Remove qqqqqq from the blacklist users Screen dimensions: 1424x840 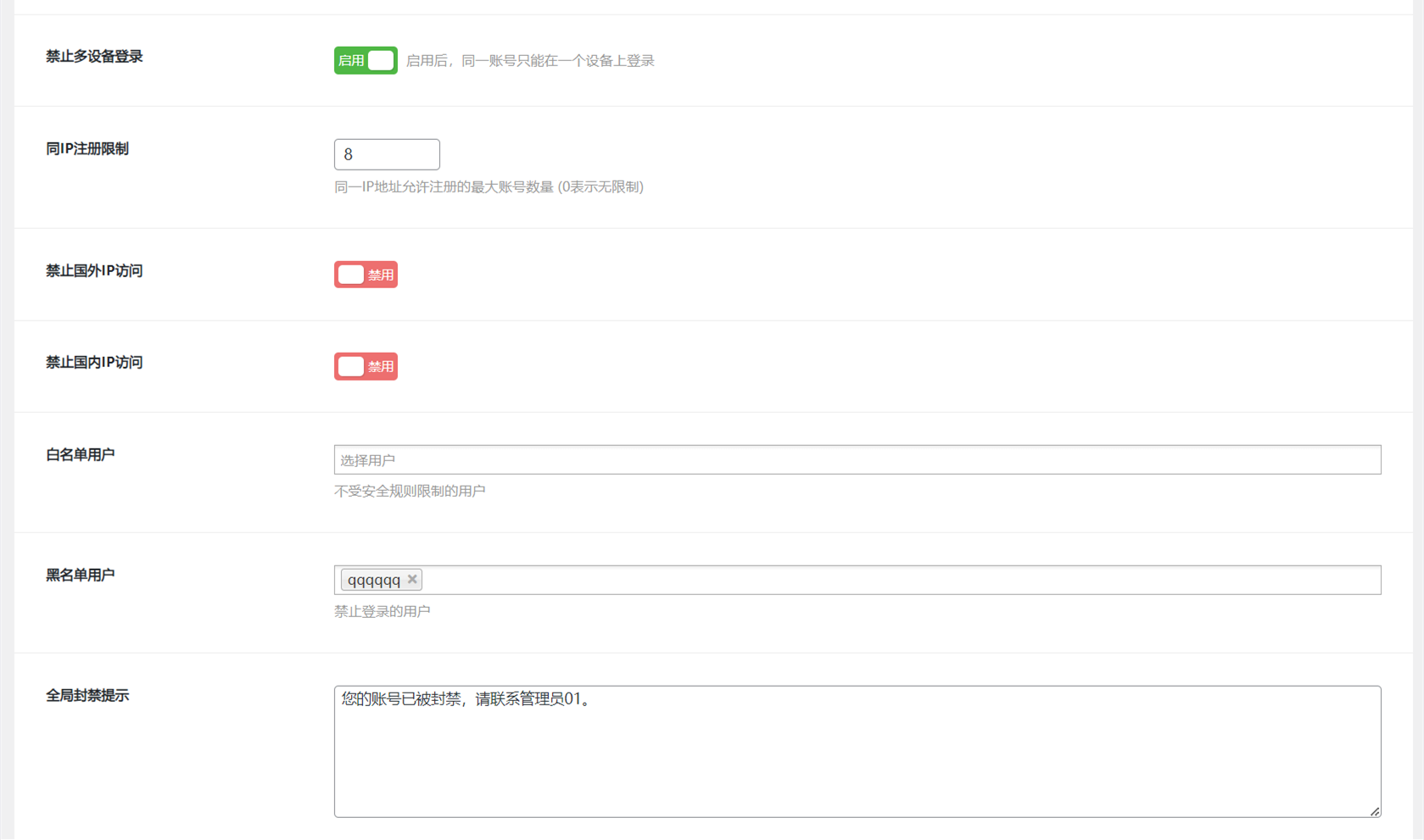pyautogui.click(x=412, y=580)
